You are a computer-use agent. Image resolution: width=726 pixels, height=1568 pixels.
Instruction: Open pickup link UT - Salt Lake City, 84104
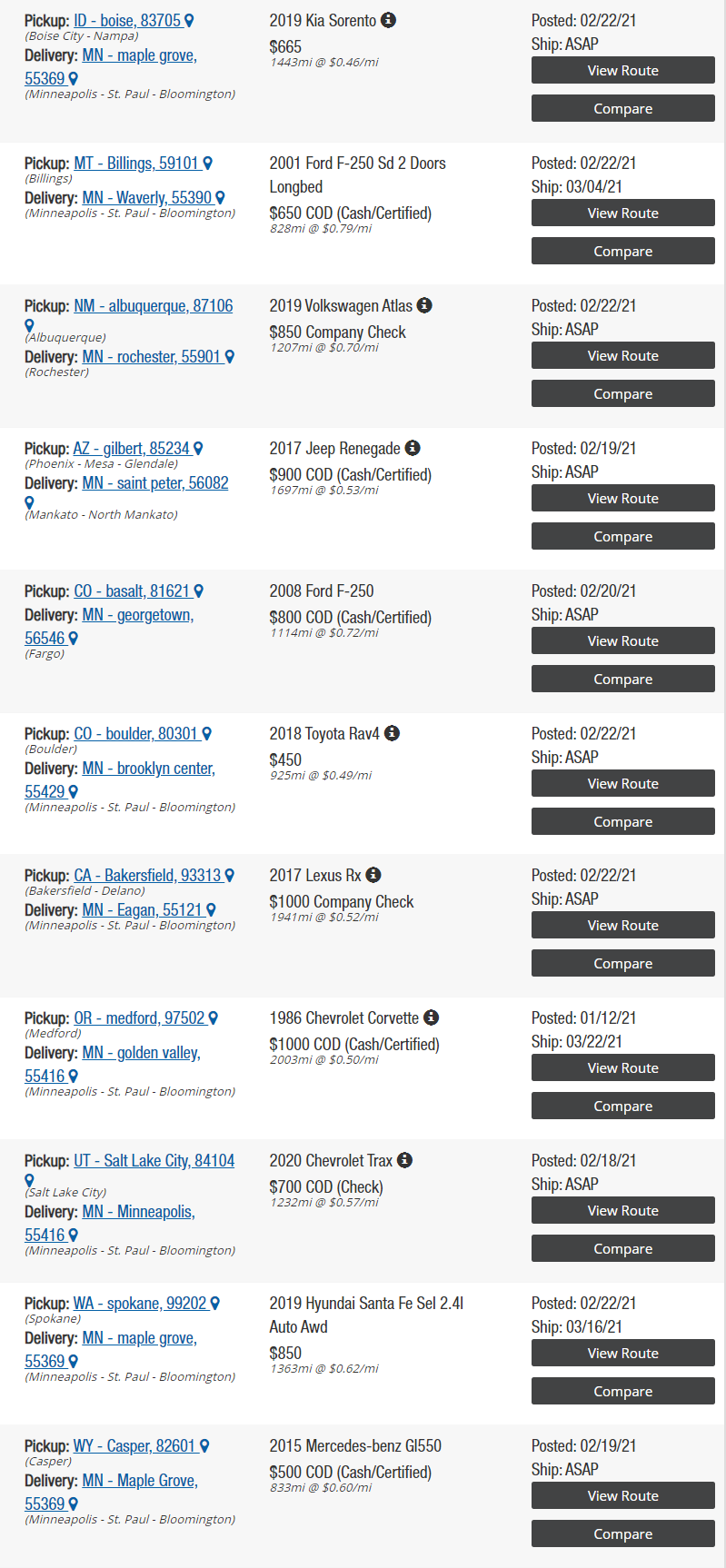(x=154, y=1161)
